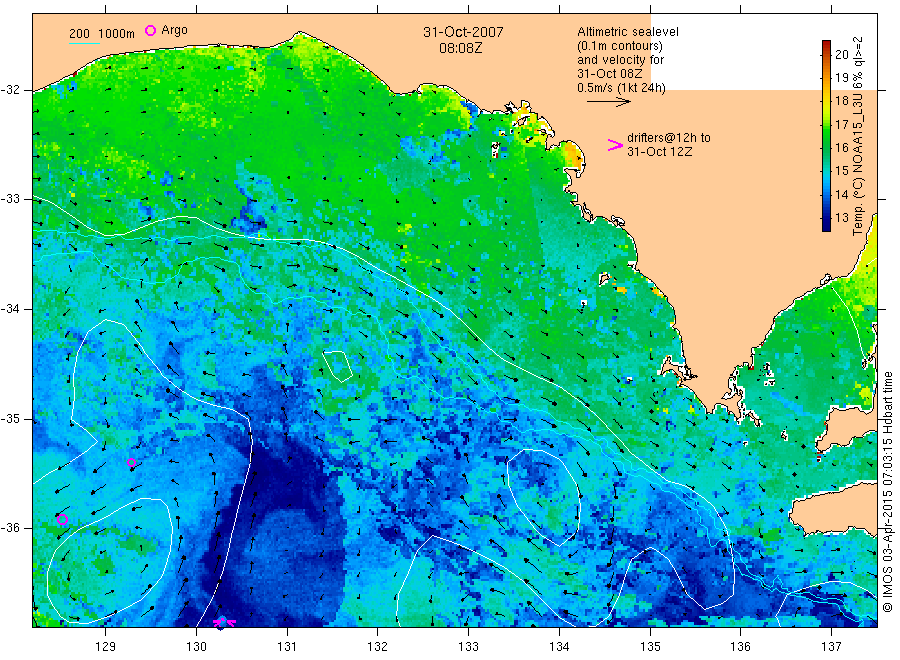
Task: Click the 'Argo' legend label
Action: coord(174,30)
